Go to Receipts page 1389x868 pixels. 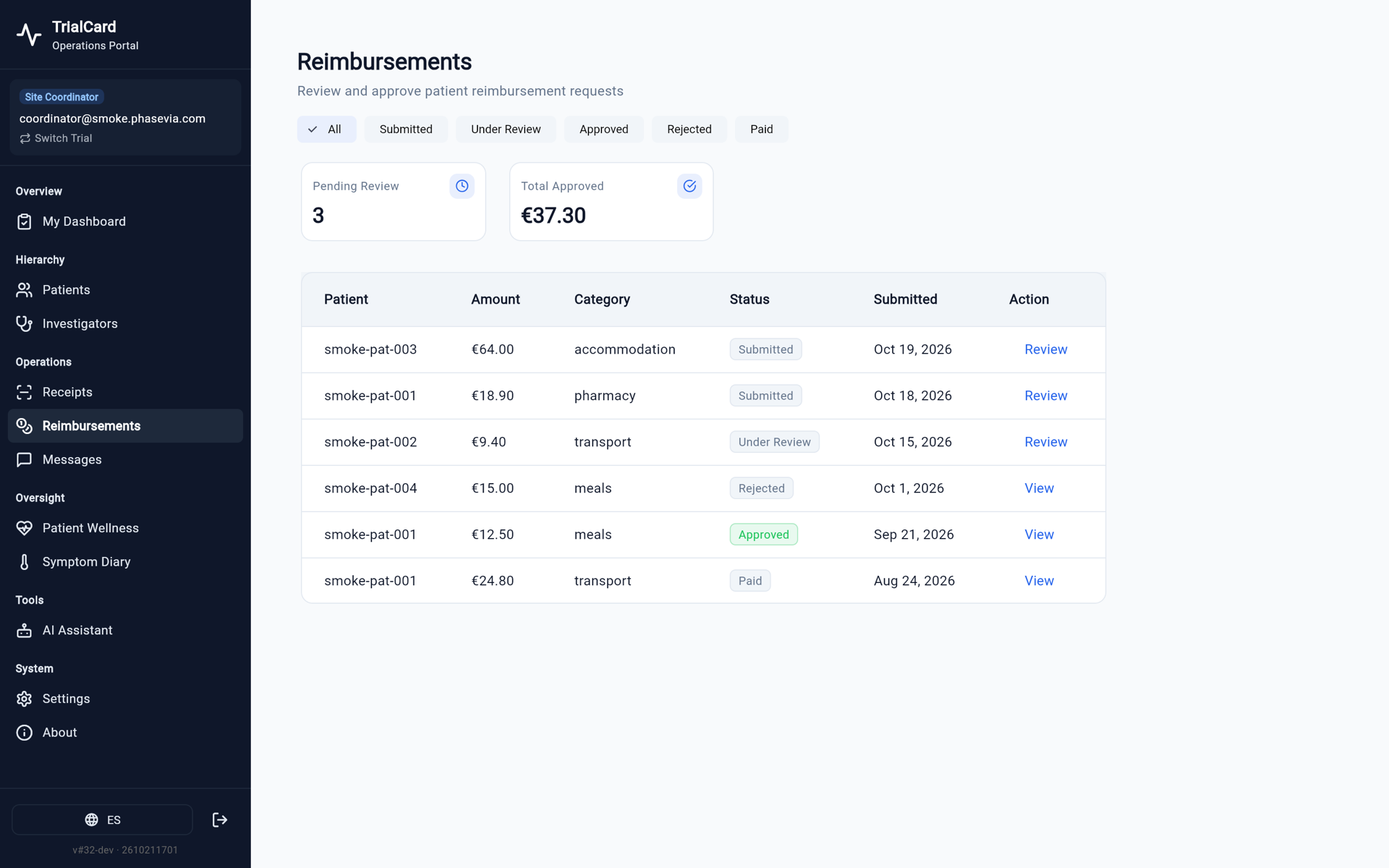click(x=125, y=392)
